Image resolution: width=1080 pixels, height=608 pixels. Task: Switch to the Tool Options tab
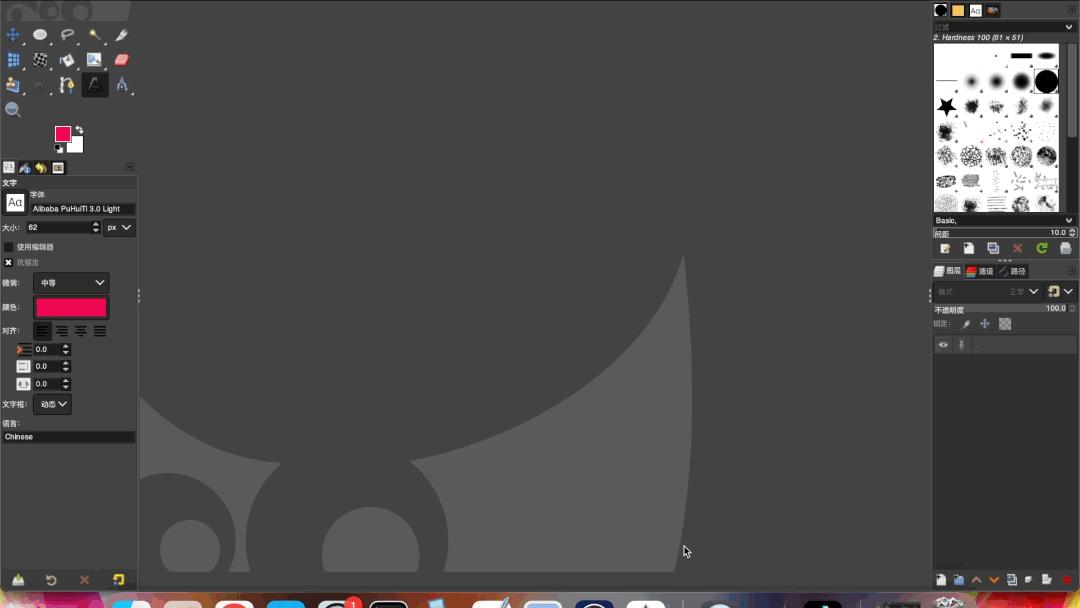tap(9, 167)
